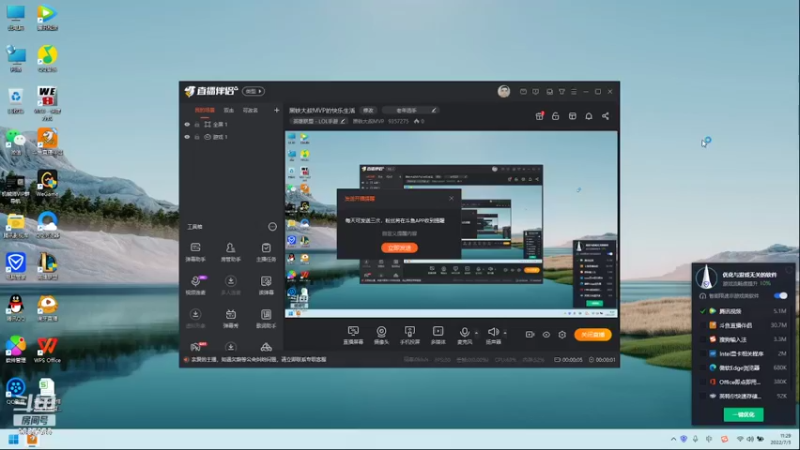Image resolution: width=800 pixels, height=450 pixels.
Task: Open the 歌词助手 tool
Action: [x=266, y=318]
